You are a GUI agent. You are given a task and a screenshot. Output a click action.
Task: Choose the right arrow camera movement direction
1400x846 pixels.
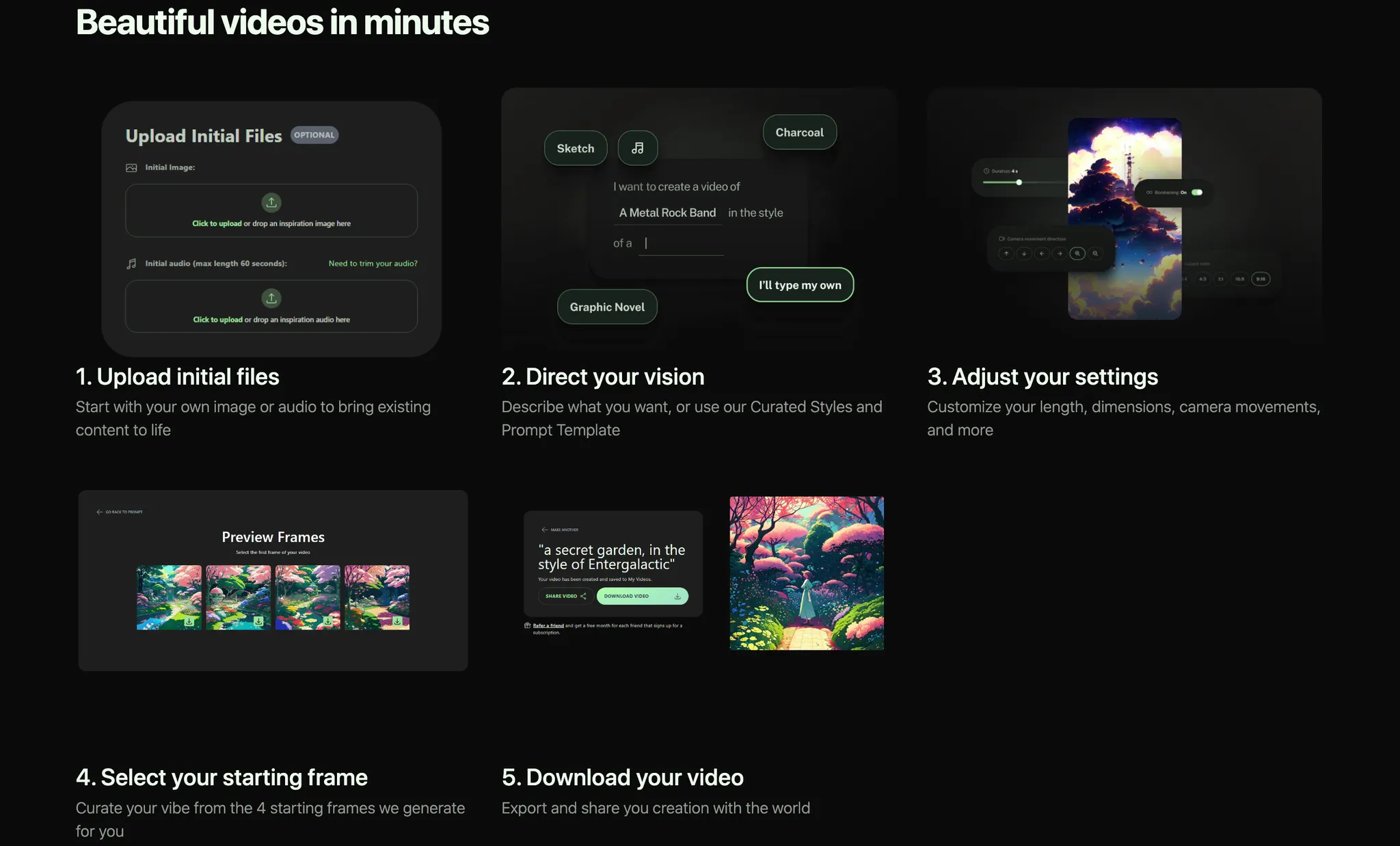pos(1060,254)
